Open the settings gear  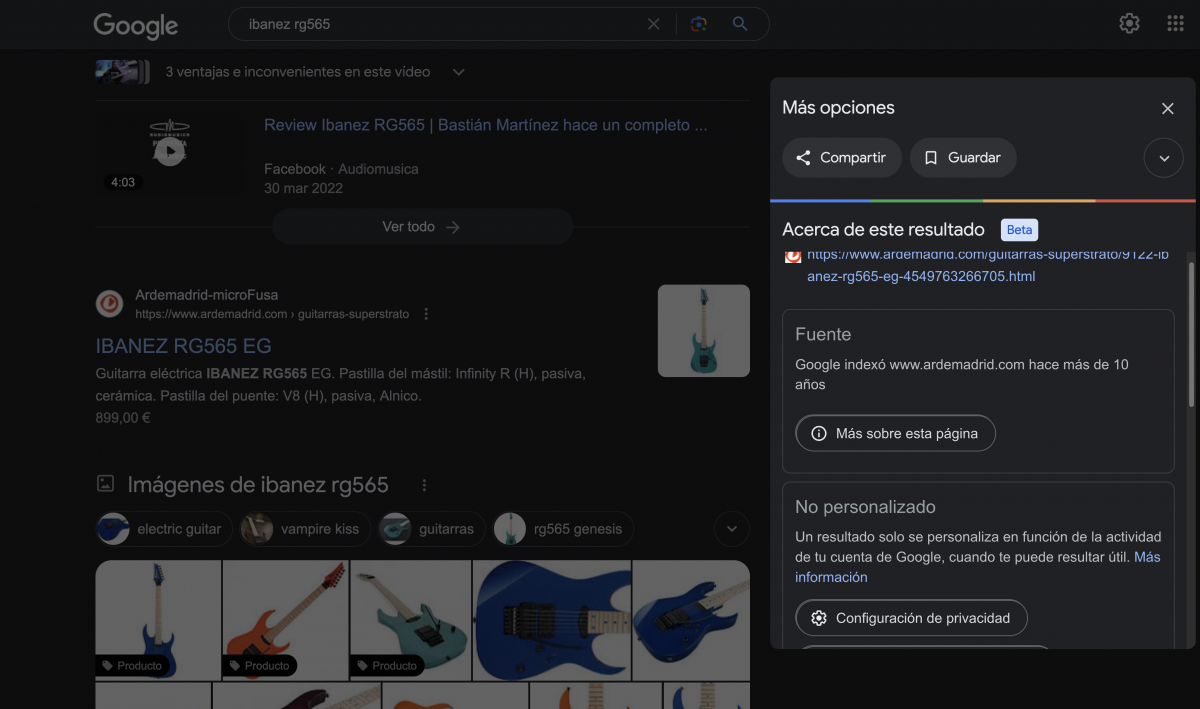tap(1129, 24)
